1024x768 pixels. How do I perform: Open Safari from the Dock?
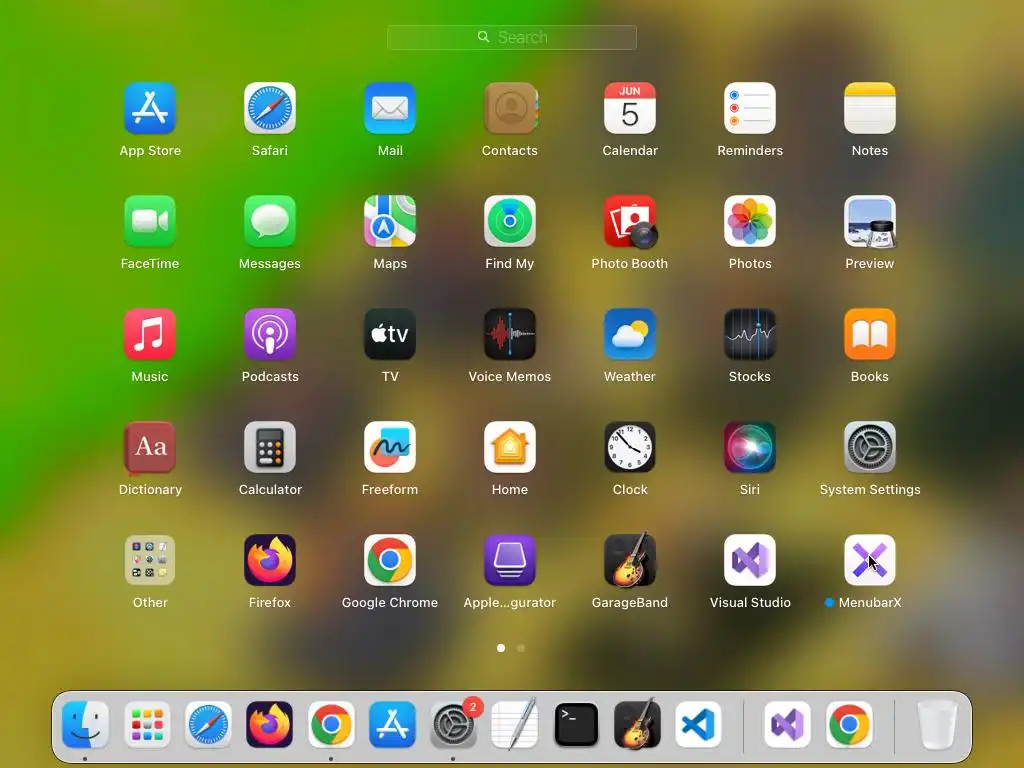point(208,724)
